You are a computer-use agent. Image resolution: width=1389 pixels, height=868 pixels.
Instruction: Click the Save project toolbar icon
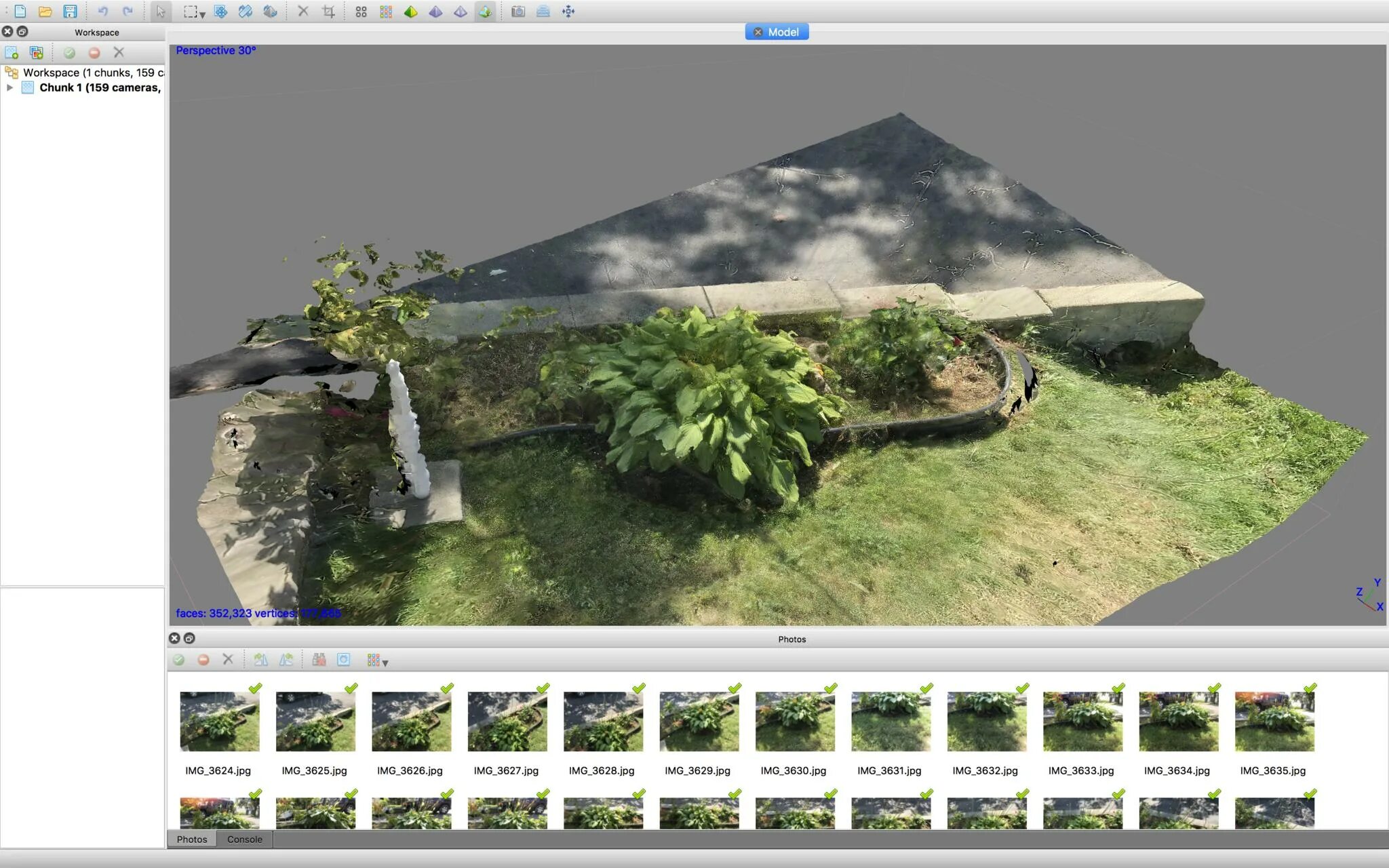click(70, 12)
